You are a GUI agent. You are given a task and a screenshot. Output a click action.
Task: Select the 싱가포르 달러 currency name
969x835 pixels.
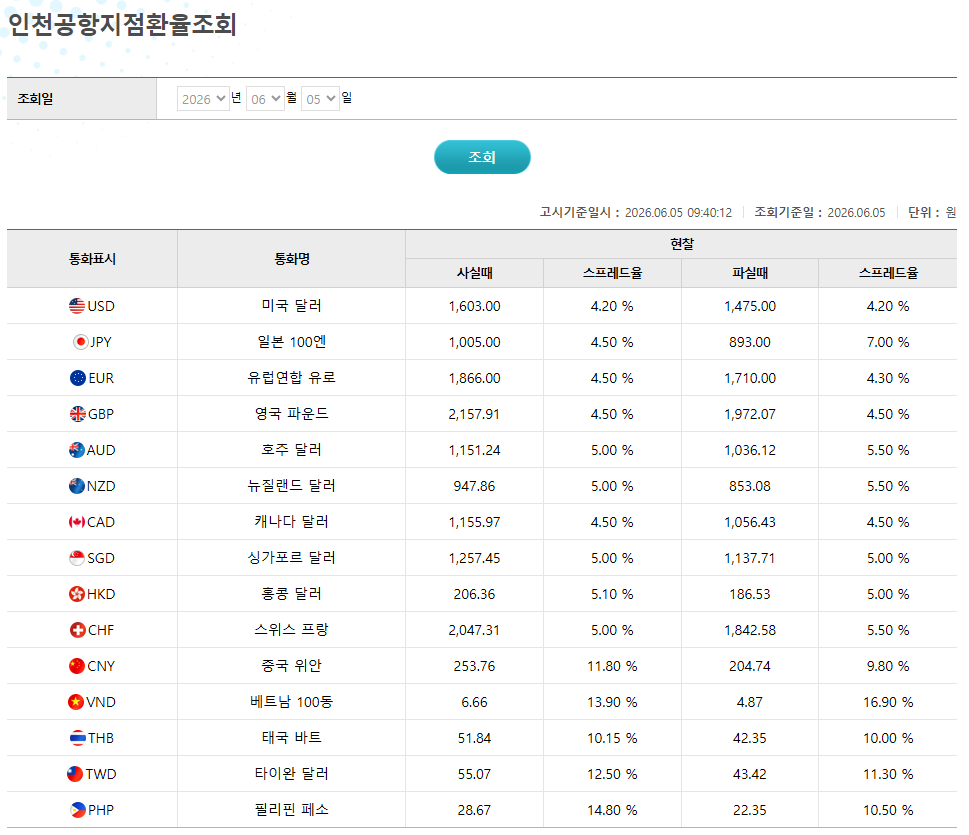[x=292, y=558]
